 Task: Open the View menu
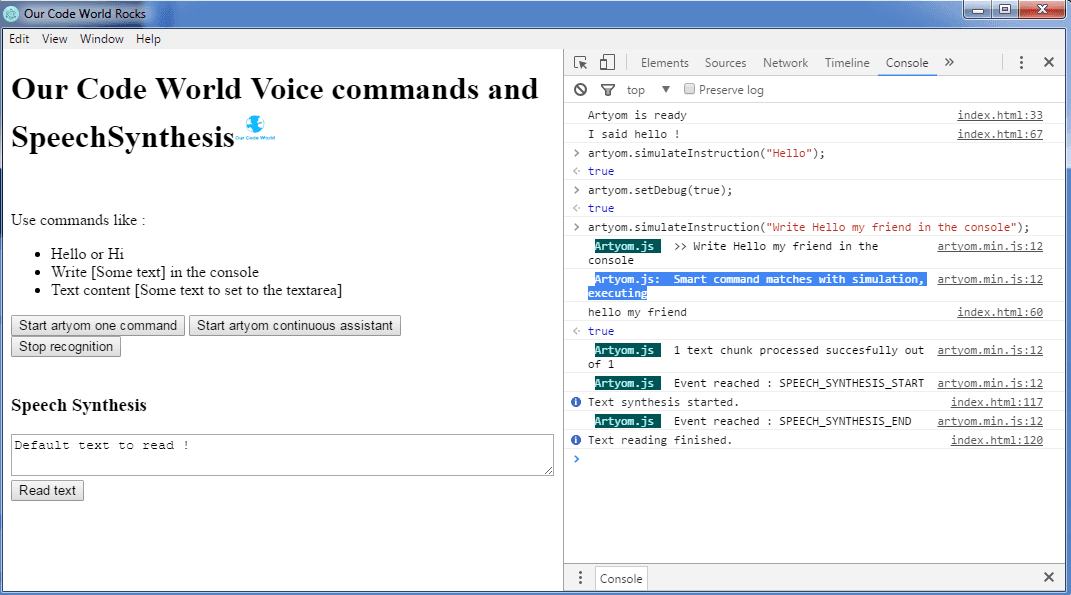[x=55, y=39]
